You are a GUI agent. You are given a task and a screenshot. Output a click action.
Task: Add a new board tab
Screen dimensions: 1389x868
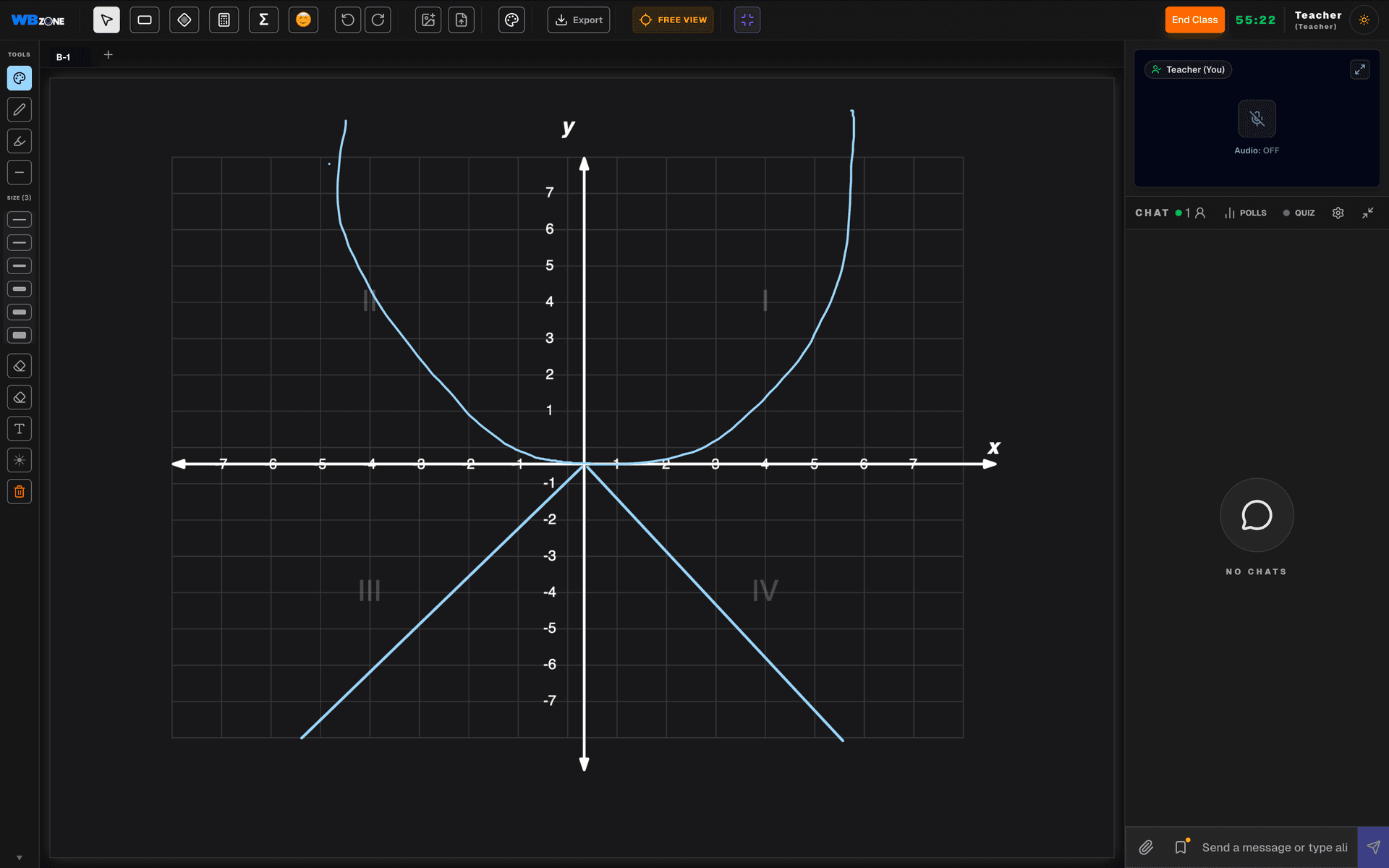click(109, 54)
